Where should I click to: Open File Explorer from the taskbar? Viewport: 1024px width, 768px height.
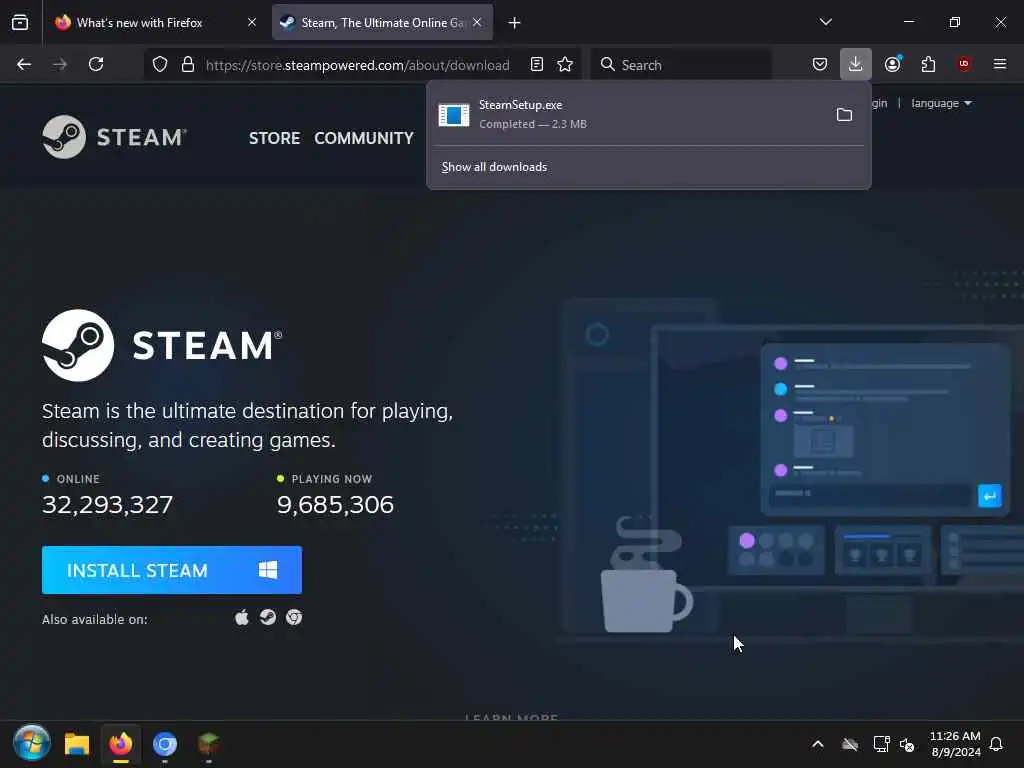coord(76,744)
